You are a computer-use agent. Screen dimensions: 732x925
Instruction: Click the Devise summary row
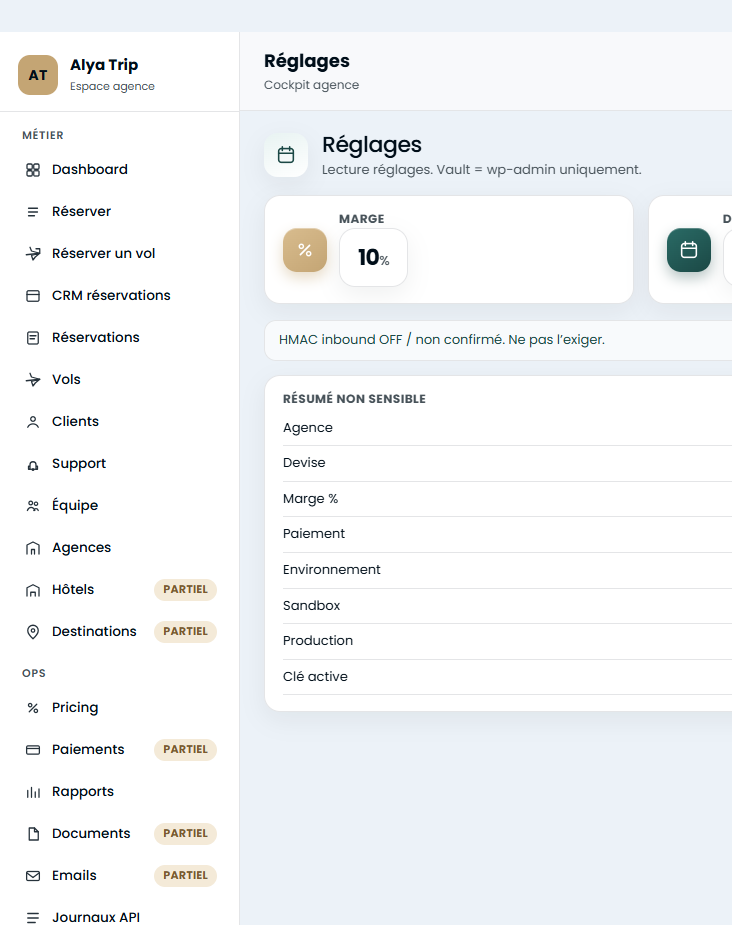[507, 463]
